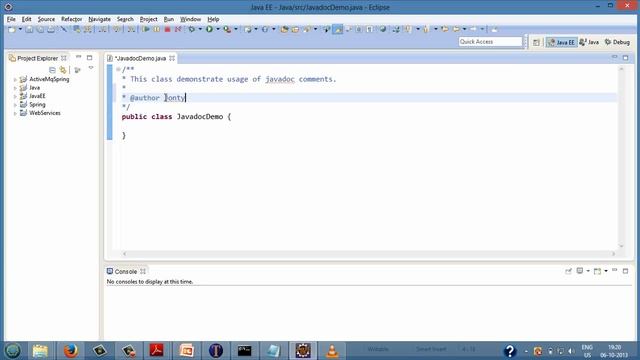Click the red Terminate icon

(x=167, y=29)
